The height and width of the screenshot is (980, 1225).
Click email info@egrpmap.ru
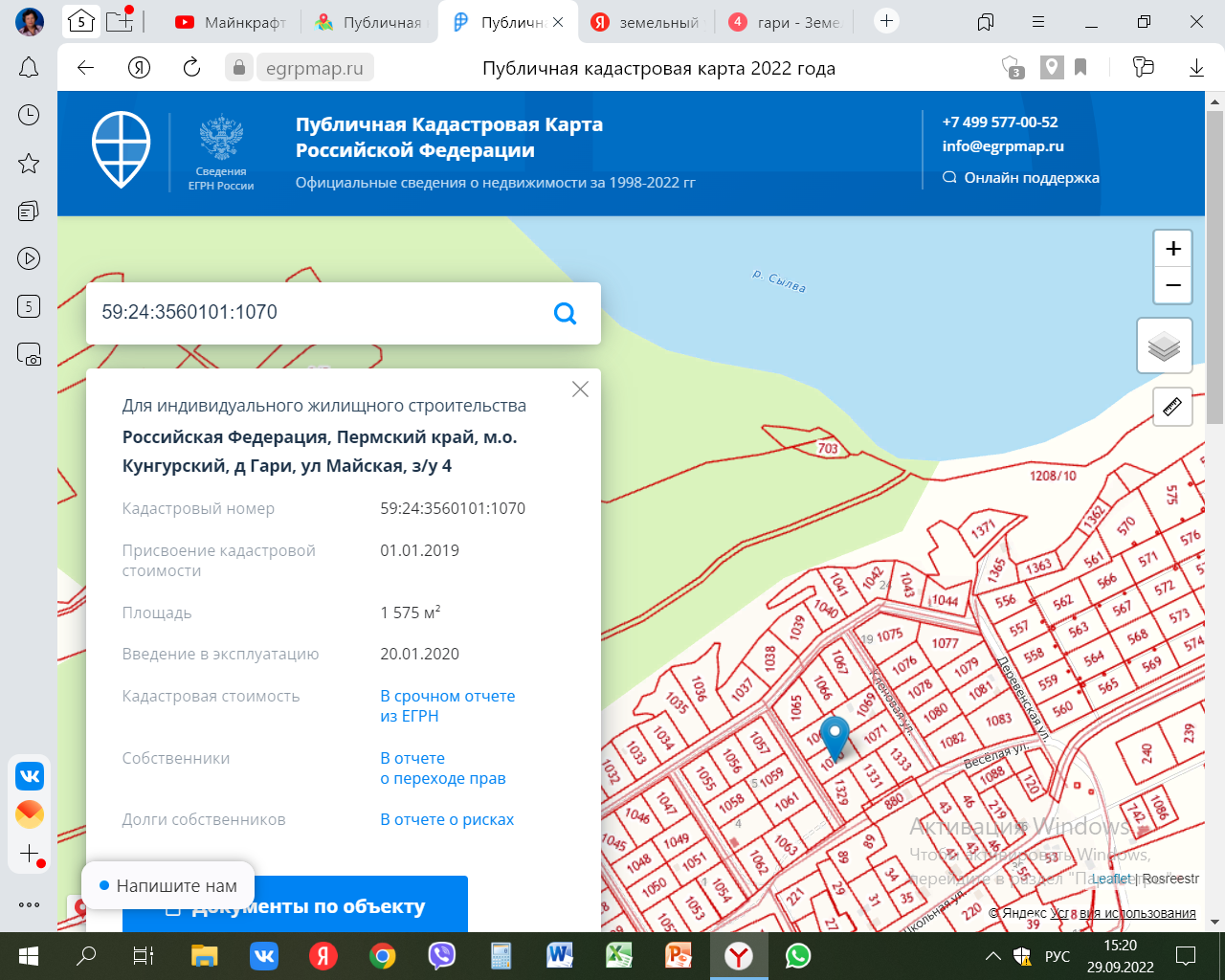pyautogui.click(x=1003, y=146)
